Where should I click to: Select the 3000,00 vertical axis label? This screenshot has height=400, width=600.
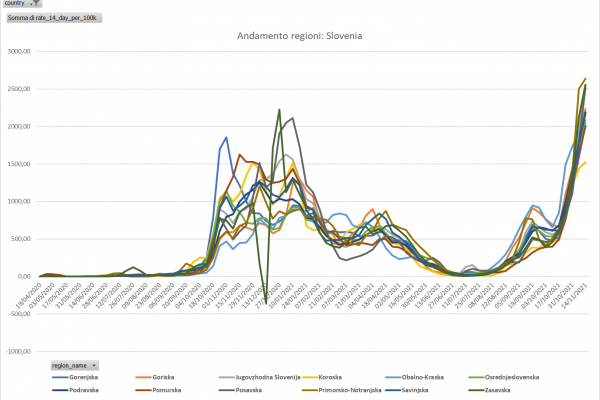19,51
